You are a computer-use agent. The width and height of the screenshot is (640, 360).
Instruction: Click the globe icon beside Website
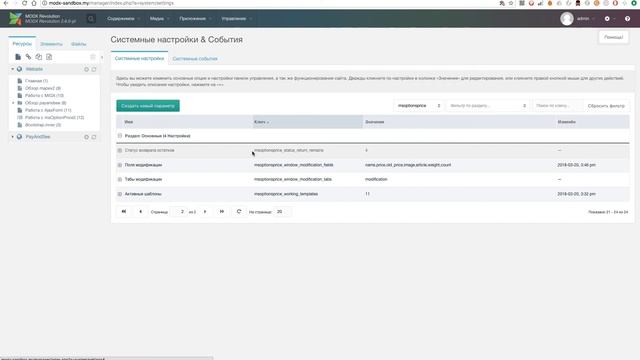(19, 69)
